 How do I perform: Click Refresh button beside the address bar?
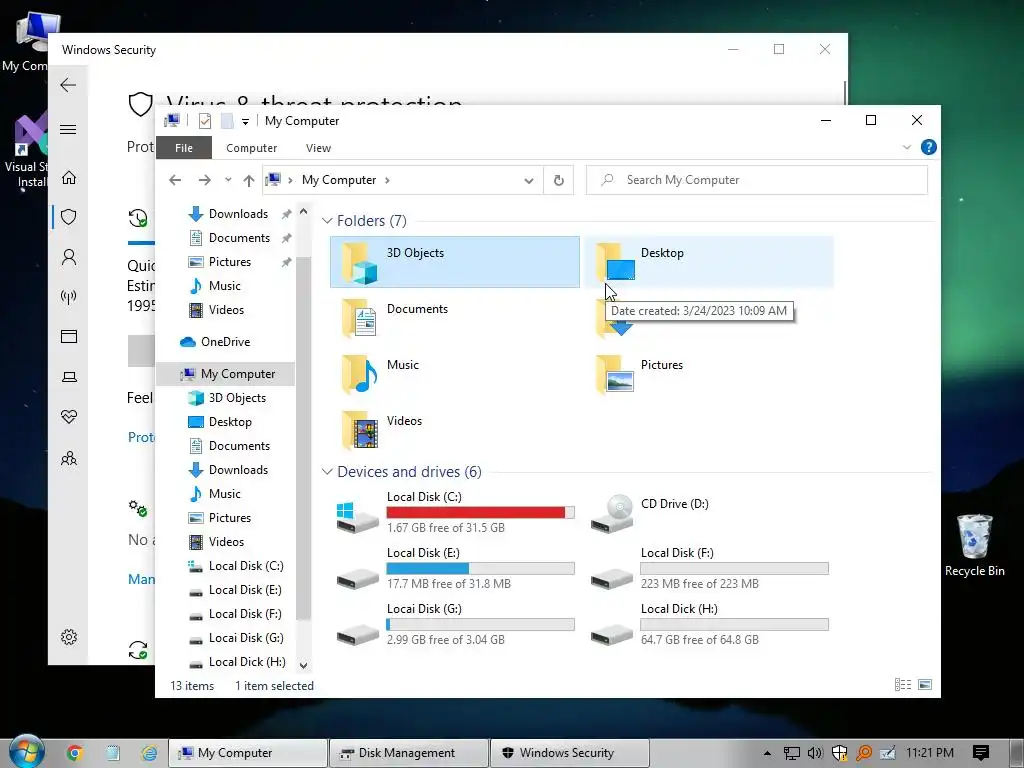point(558,180)
